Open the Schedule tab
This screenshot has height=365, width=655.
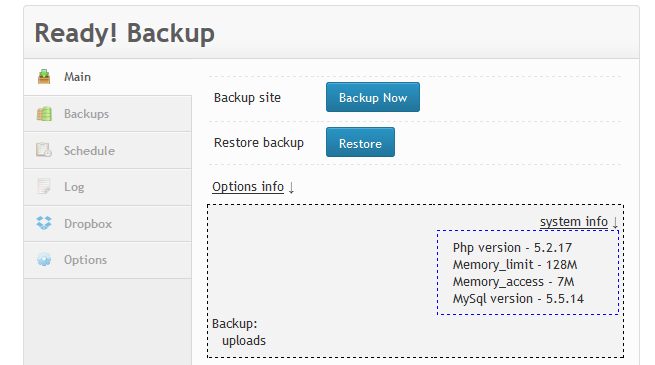click(x=89, y=151)
